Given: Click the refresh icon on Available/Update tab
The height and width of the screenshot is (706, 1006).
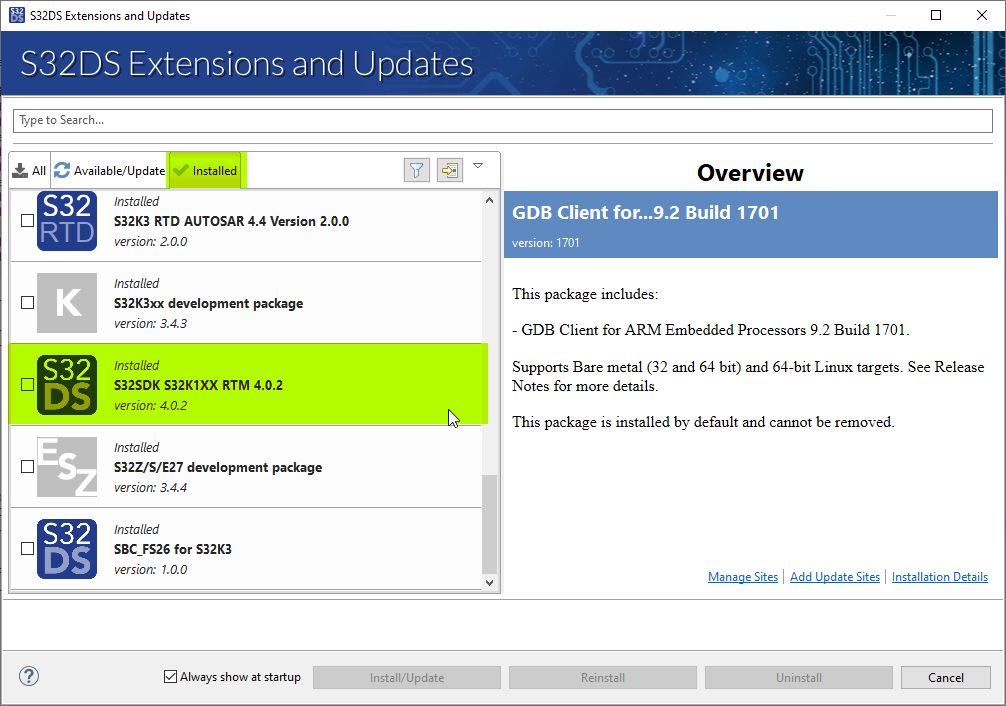Looking at the screenshot, I should click(x=60, y=170).
